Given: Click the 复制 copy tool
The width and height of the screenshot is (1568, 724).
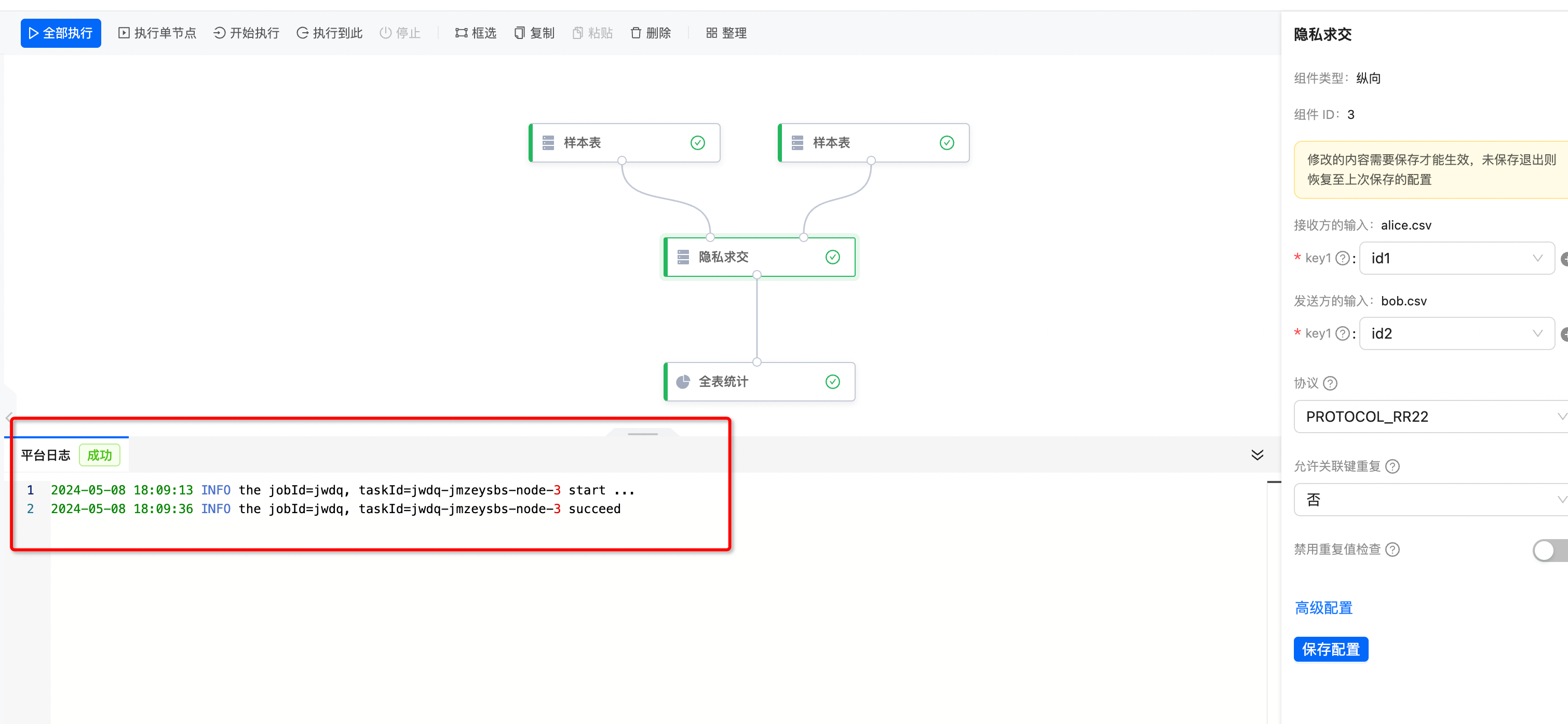Looking at the screenshot, I should 534,33.
